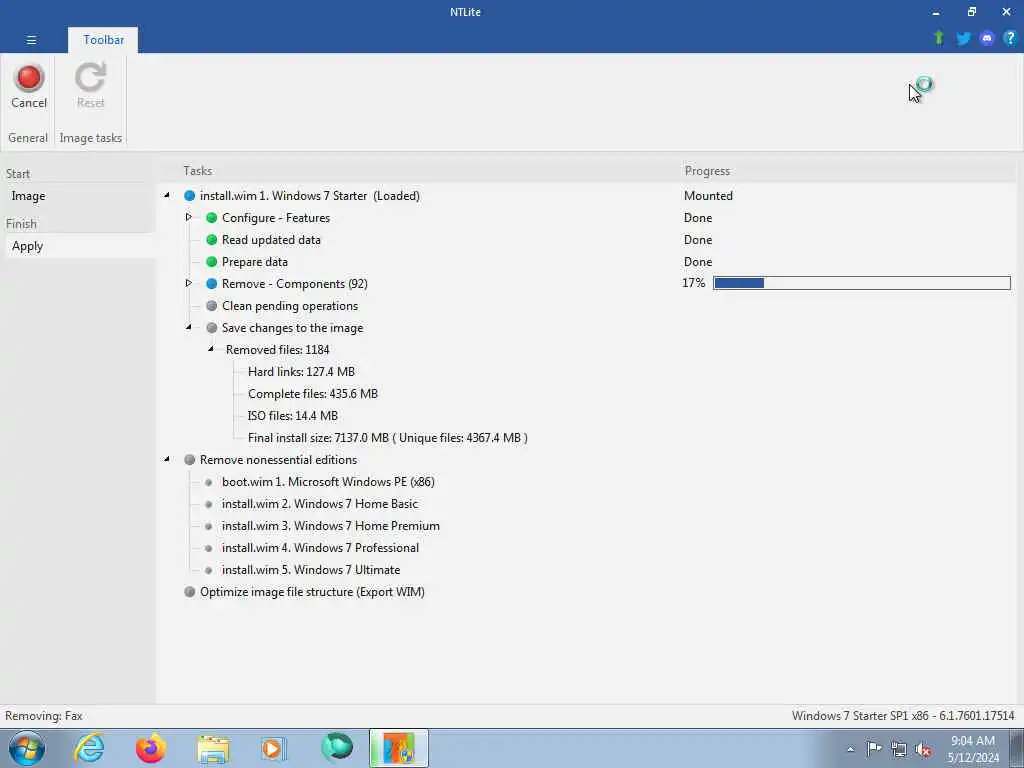The image size is (1024, 768).
Task: Click gray dot beside Save changes to image
Action: pos(211,327)
